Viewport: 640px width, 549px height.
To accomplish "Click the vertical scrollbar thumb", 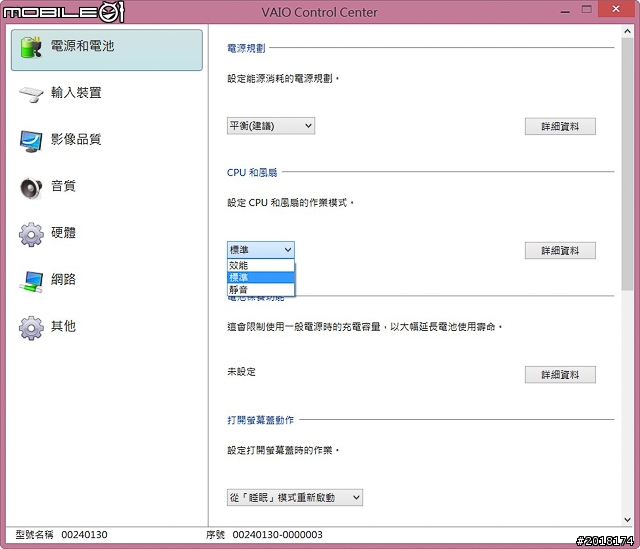I will point(627,164).
